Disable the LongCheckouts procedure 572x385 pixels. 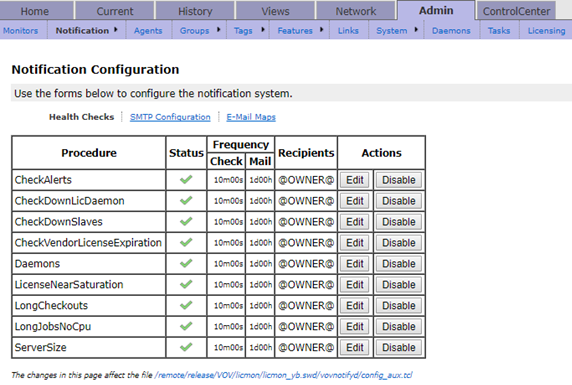click(399, 305)
